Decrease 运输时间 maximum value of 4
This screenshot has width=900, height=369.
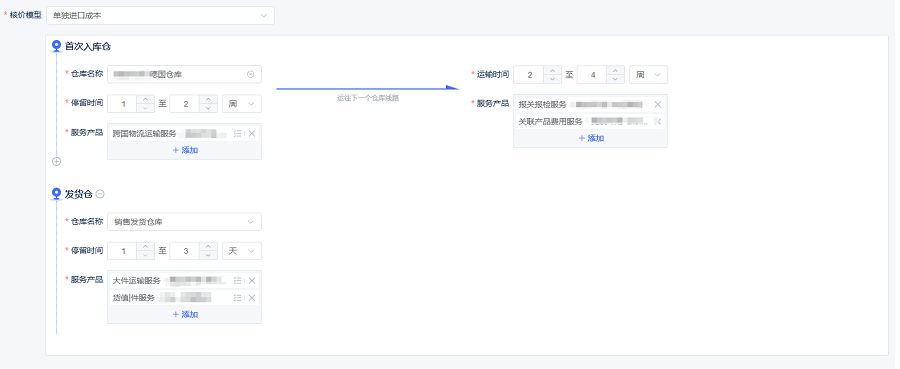click(x=615, y=79)
